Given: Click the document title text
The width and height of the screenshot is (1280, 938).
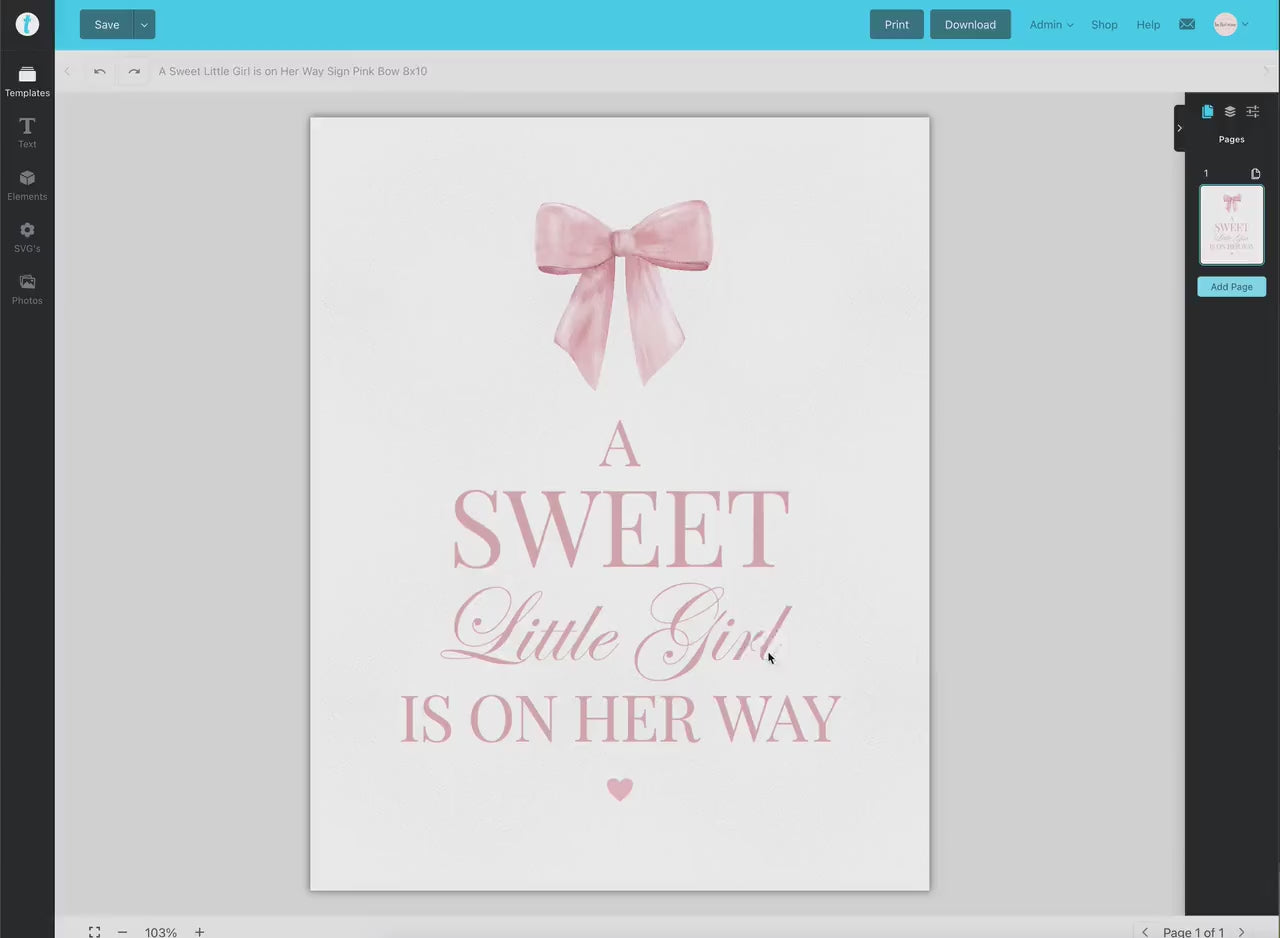Looking at the screenshot, I should coord(293,71).
